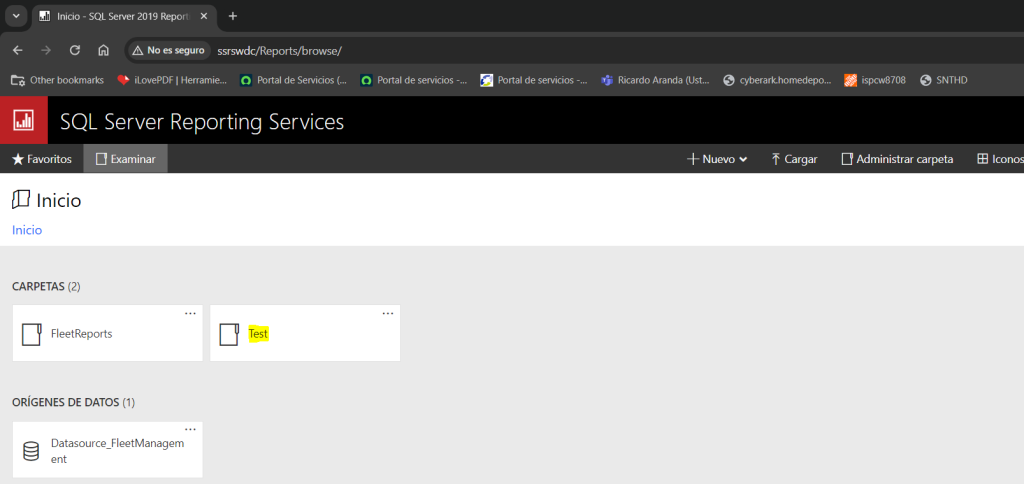Click the ORÍGENES DE DATOS section heading
Image resolution: width=1024 pixels, height=484 pixels.
[x=73, y=402]
